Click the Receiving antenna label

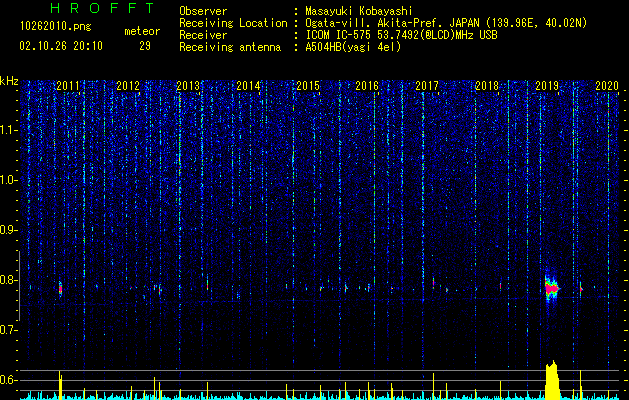(x=230, y=47)
